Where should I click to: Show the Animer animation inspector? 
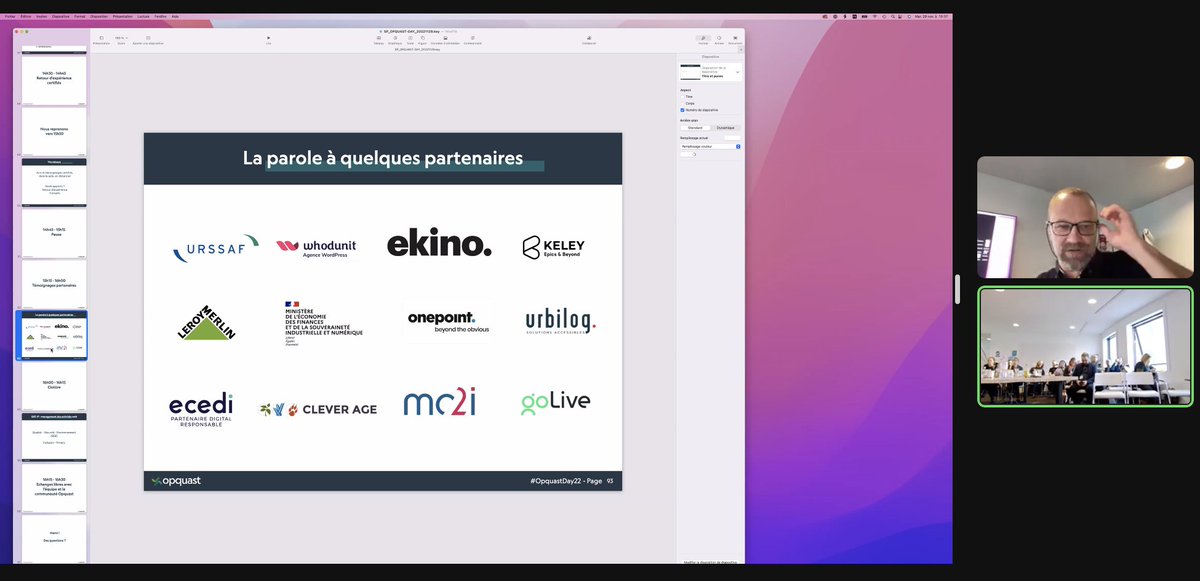[x=719, y=40]
